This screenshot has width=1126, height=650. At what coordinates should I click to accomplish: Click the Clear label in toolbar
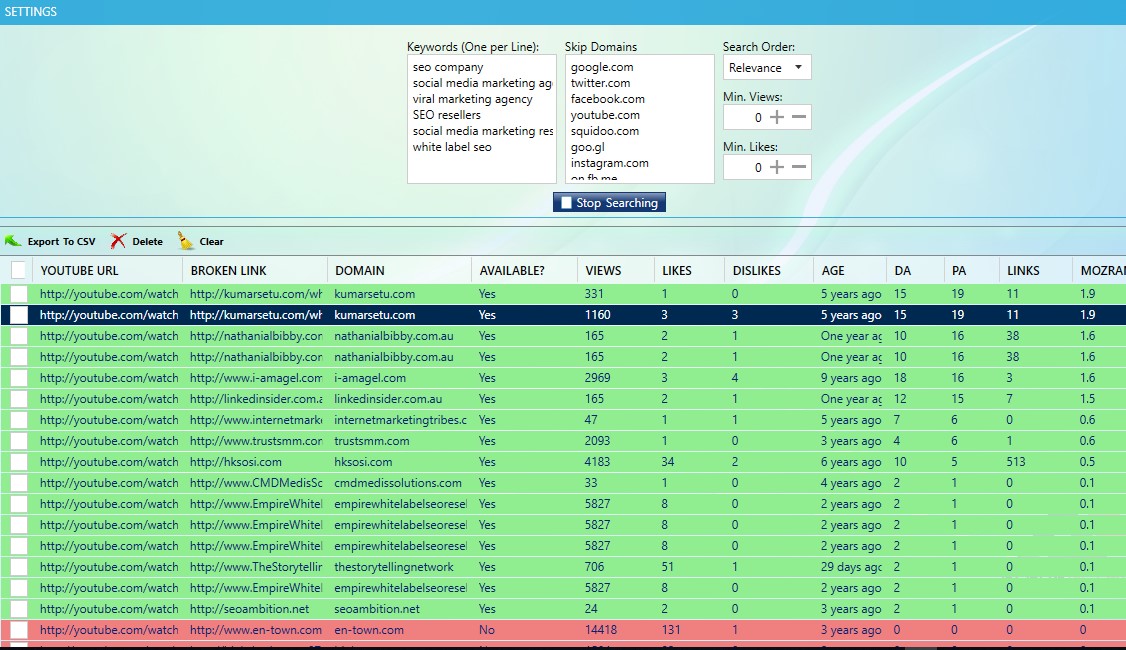click(211, 242)
